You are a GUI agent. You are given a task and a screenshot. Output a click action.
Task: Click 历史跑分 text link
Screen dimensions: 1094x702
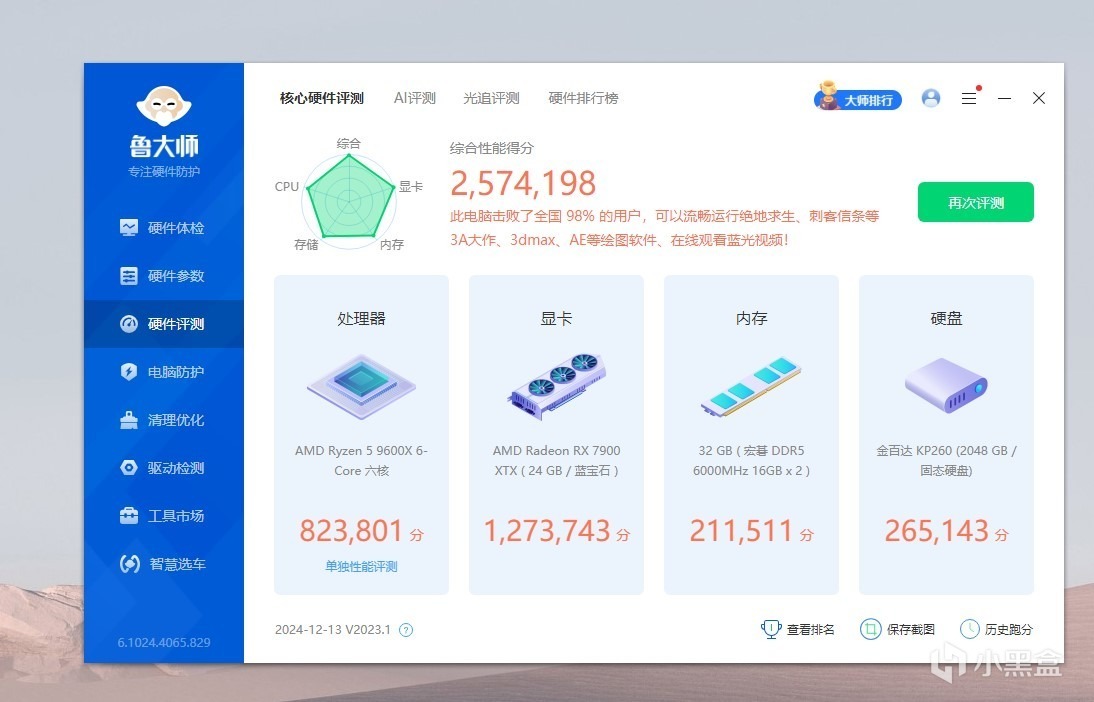(1009, 629)
